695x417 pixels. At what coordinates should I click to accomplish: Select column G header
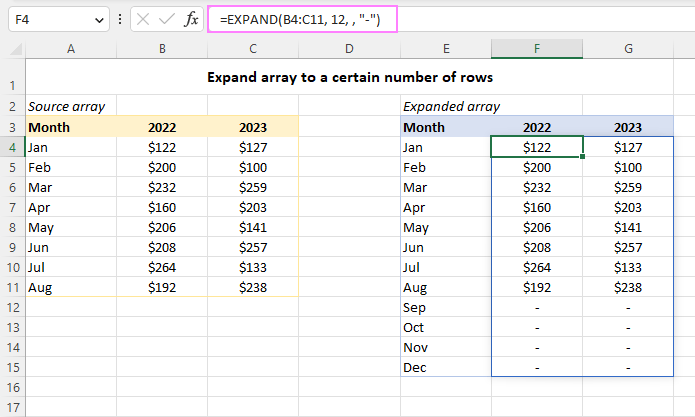point(628,49)
